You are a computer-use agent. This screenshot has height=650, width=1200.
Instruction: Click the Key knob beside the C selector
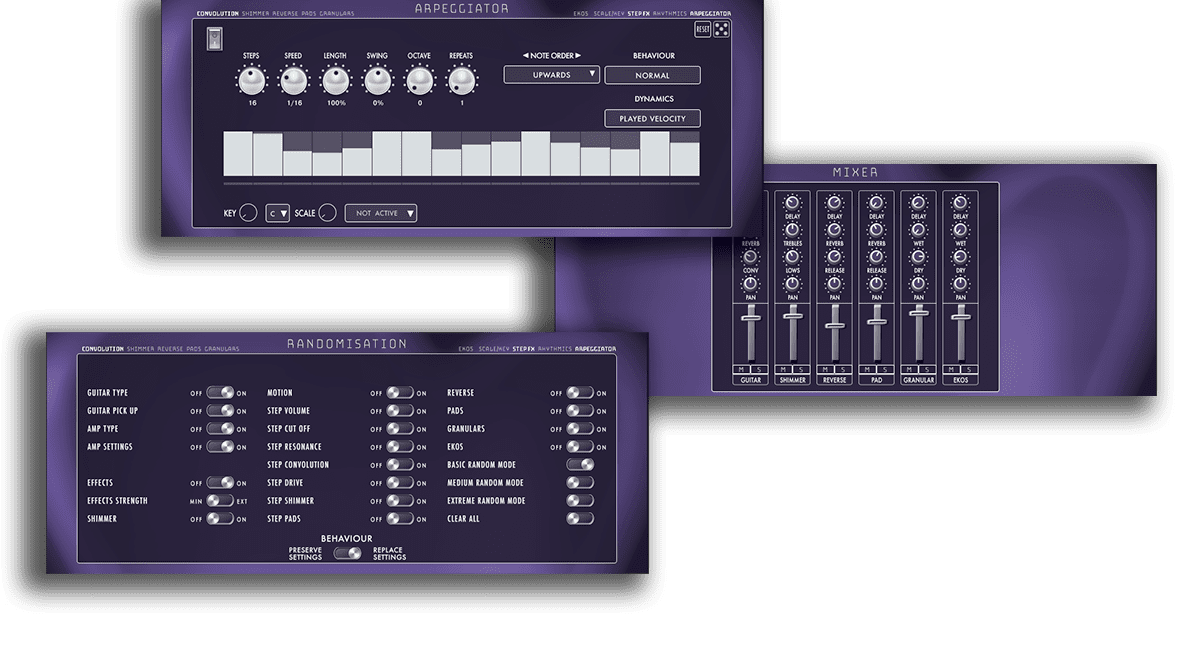[248, 213]
